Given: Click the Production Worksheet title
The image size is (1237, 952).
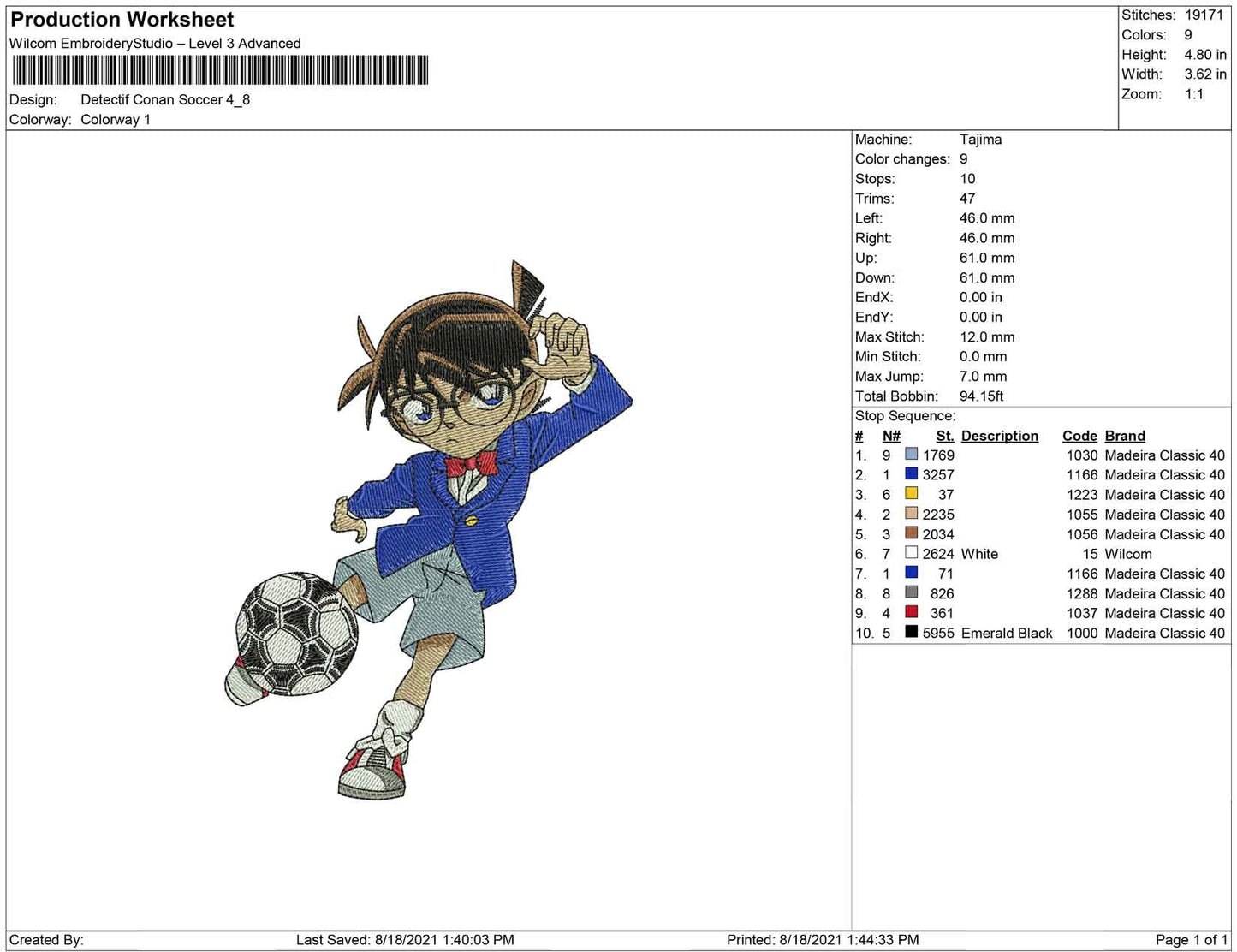Looking at the screenshot, I should click(122, 20).
